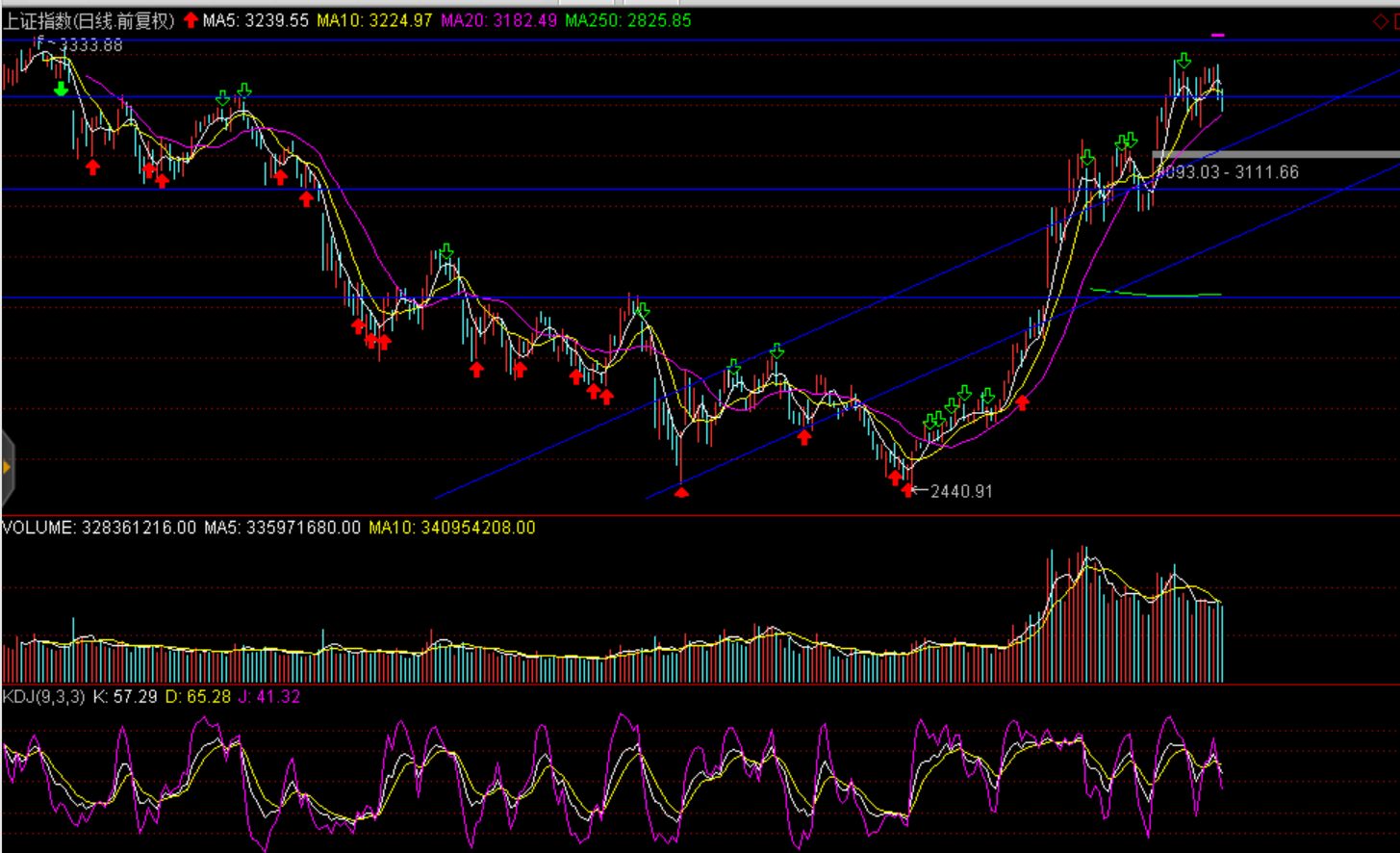Click the 3093.03 - 3111.66 gap label

click(x=1228, y=172)
